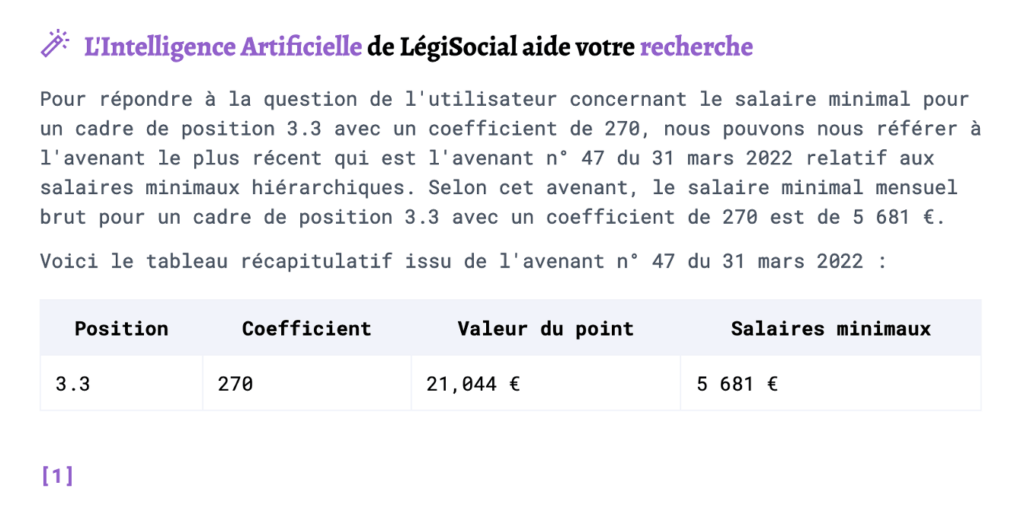
Task: Click the 3.3 position table cell
Action: pyautogui.click(x=121, y=384)
